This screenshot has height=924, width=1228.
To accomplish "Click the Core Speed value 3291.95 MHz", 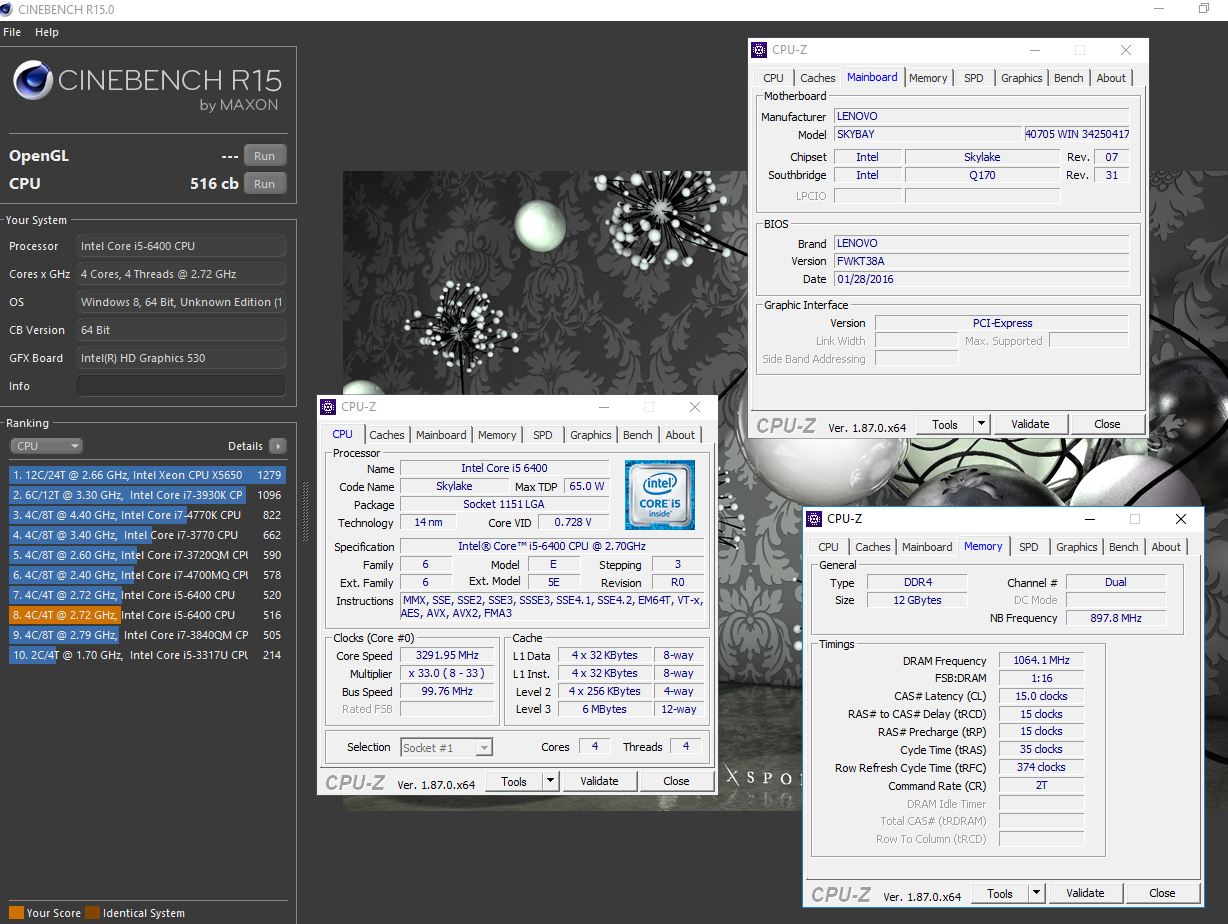I will 447,656.
